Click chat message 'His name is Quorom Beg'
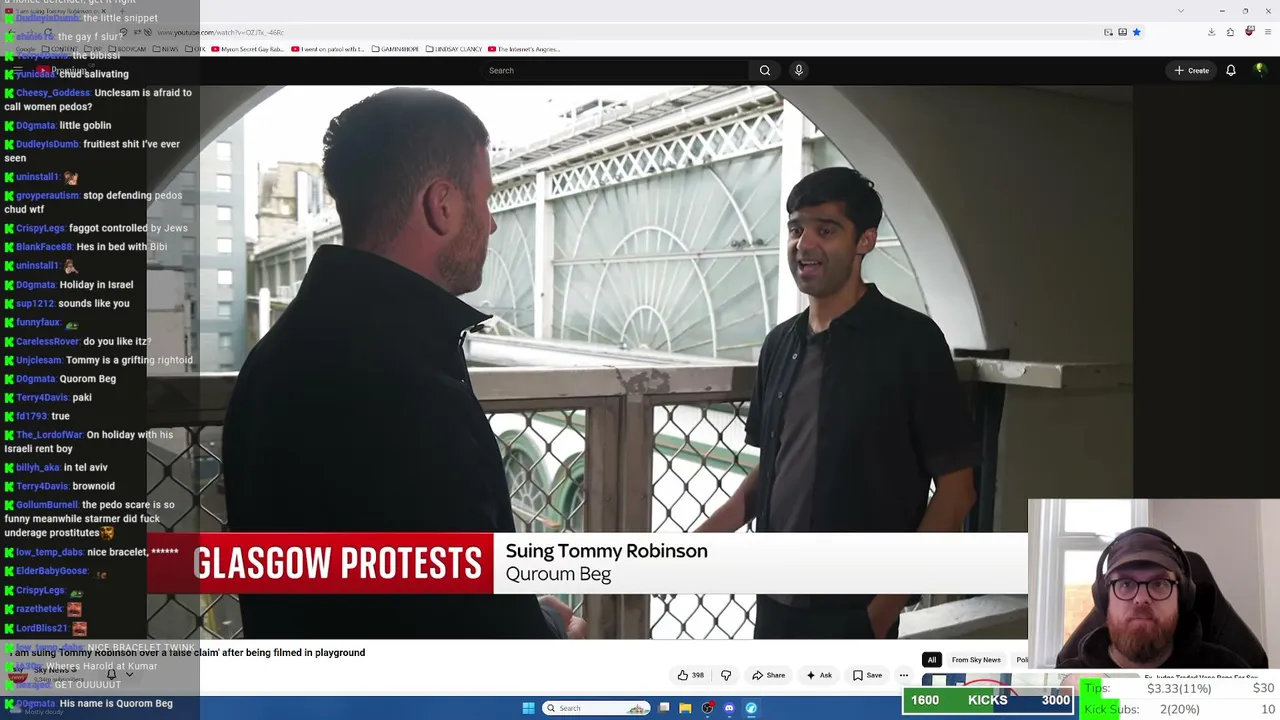This screenshot has height=720, width=1280. click(x=116, y=704)
